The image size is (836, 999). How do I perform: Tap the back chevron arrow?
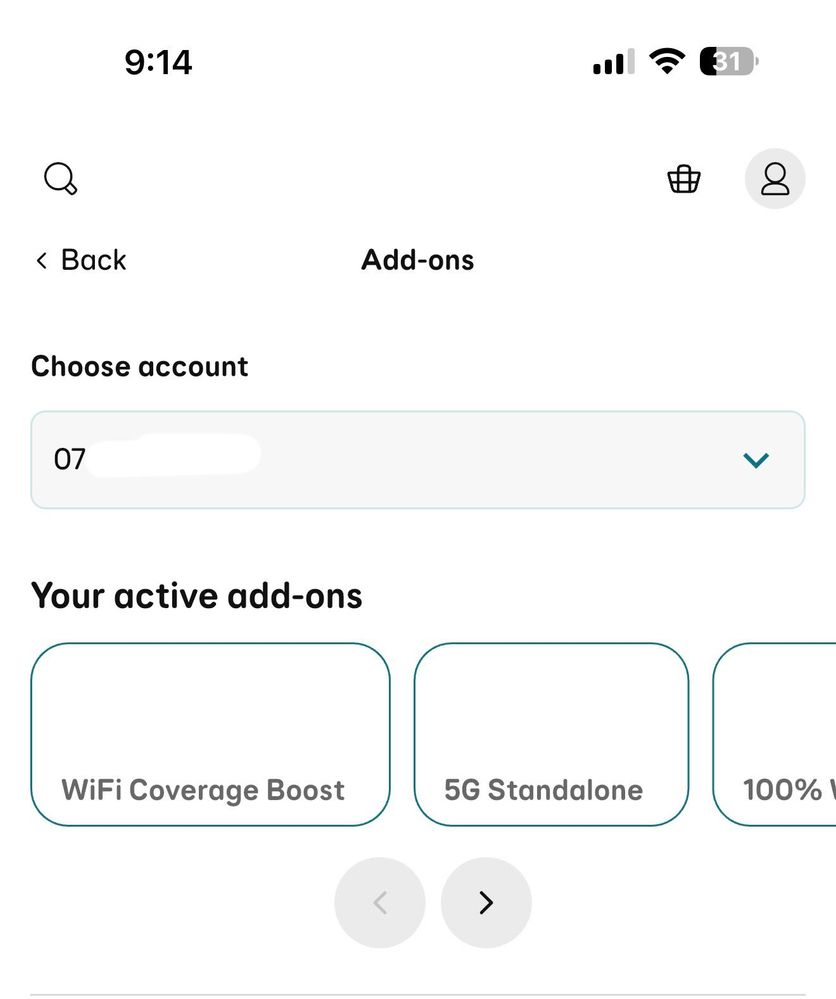click(41, 261)
